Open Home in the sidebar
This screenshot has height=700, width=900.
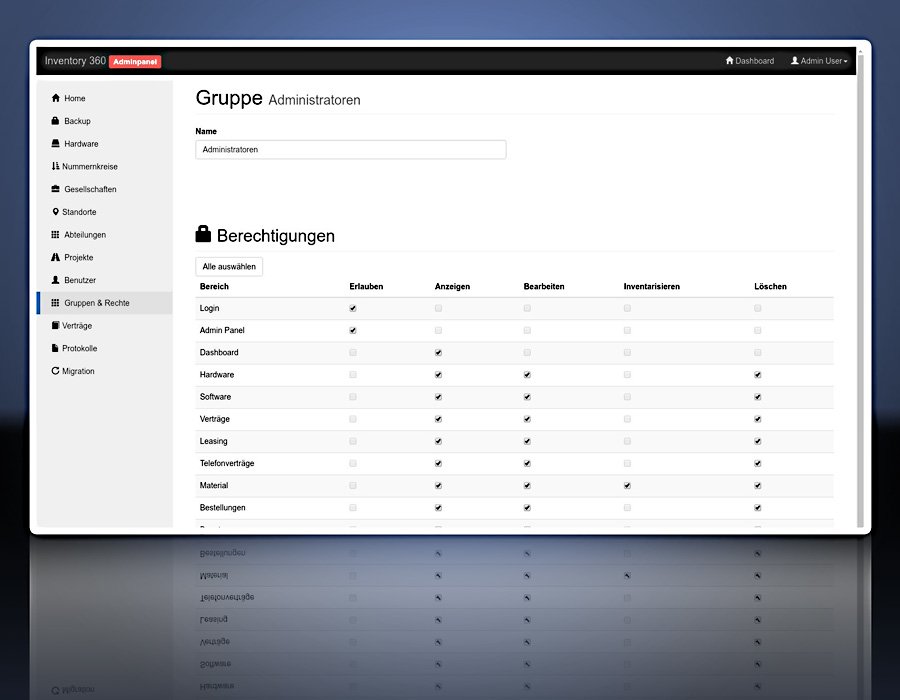tap(104, 98)
